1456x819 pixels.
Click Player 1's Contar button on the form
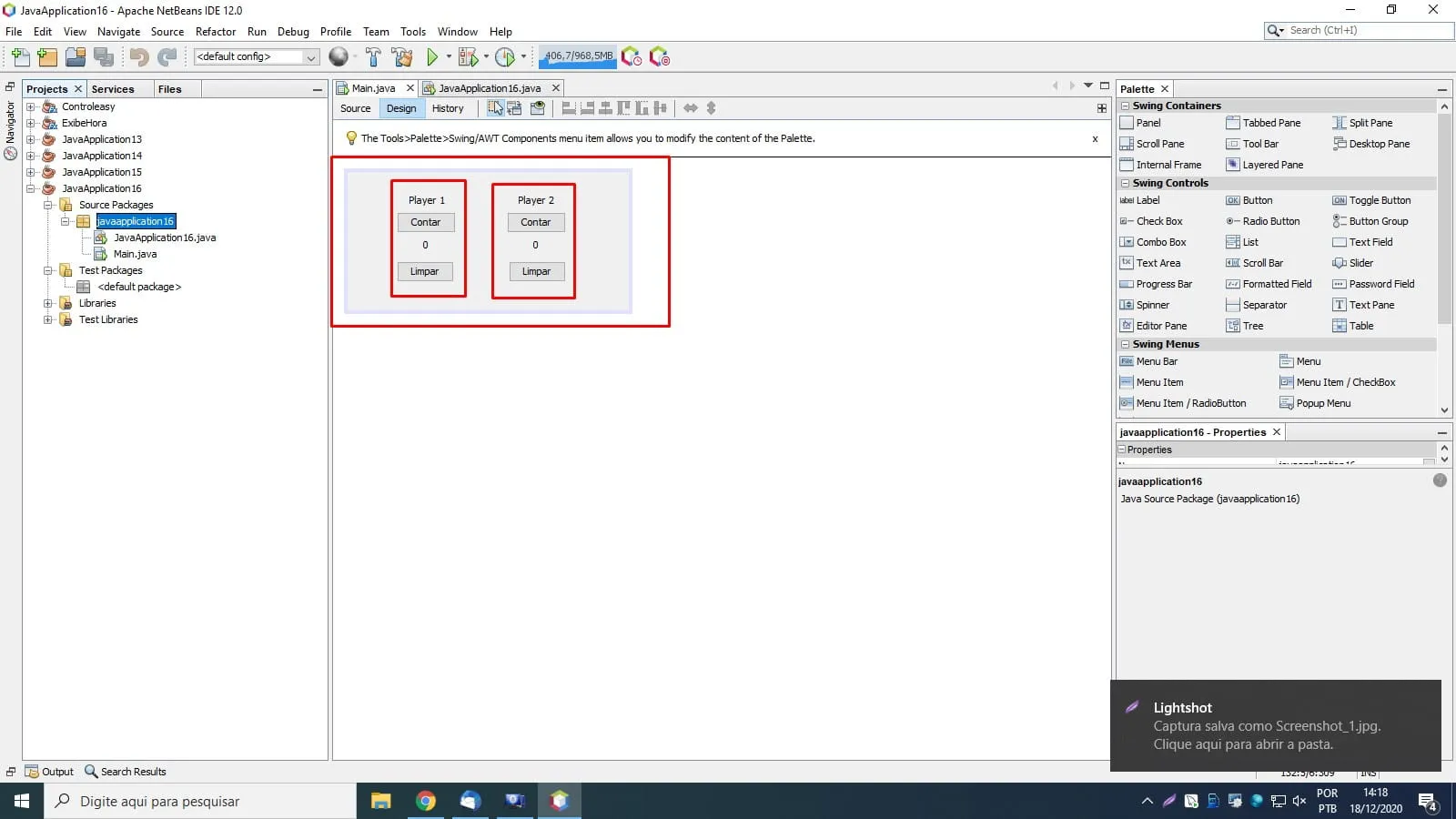(425, 222)
